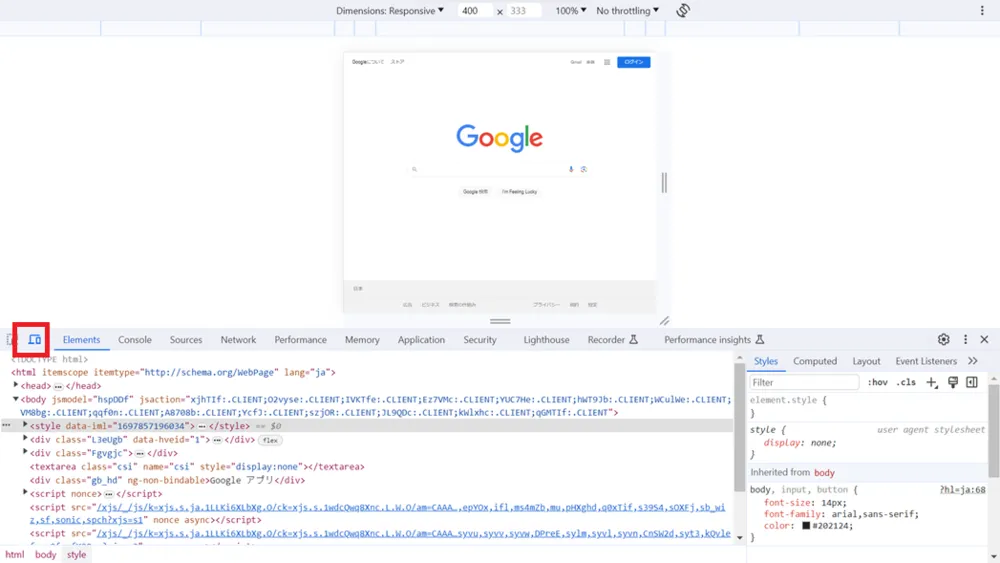Toggle the :hov element state button
Image resolution: width=1000 pixels, height=563 pixels.
click(878, 383)
